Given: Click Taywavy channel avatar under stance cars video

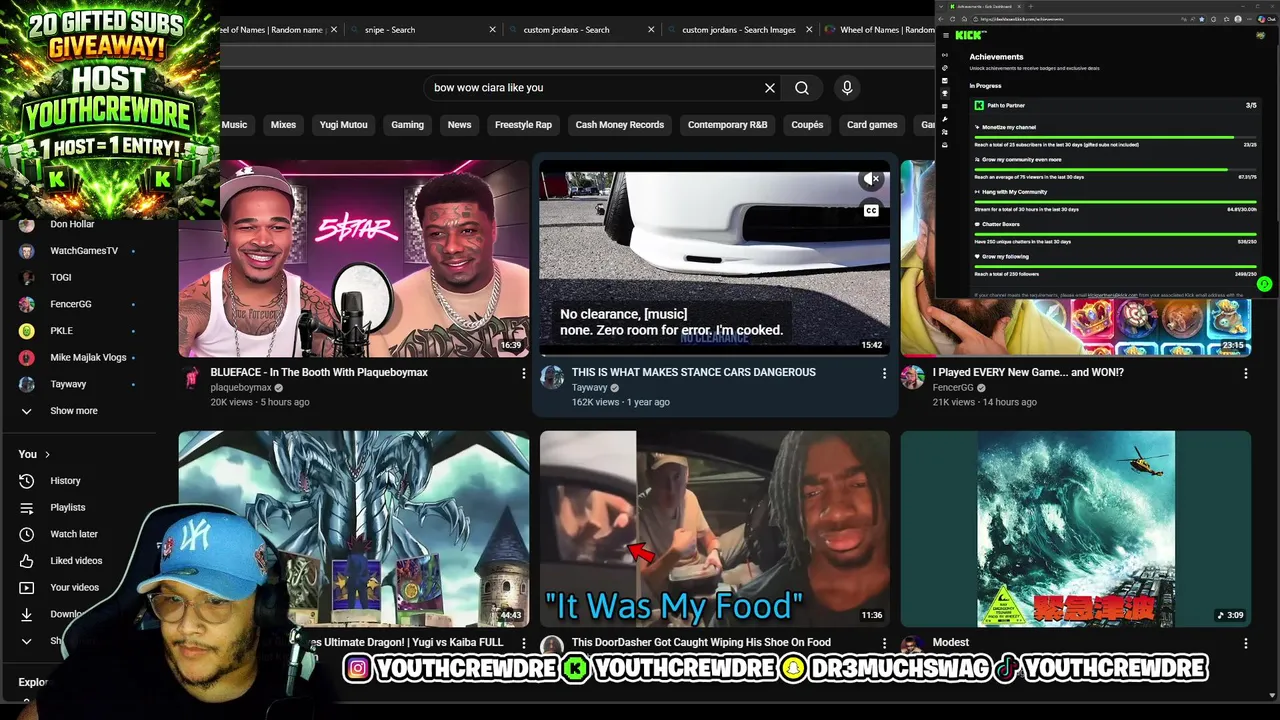Looking at the screenshot, I should (552, 377).
